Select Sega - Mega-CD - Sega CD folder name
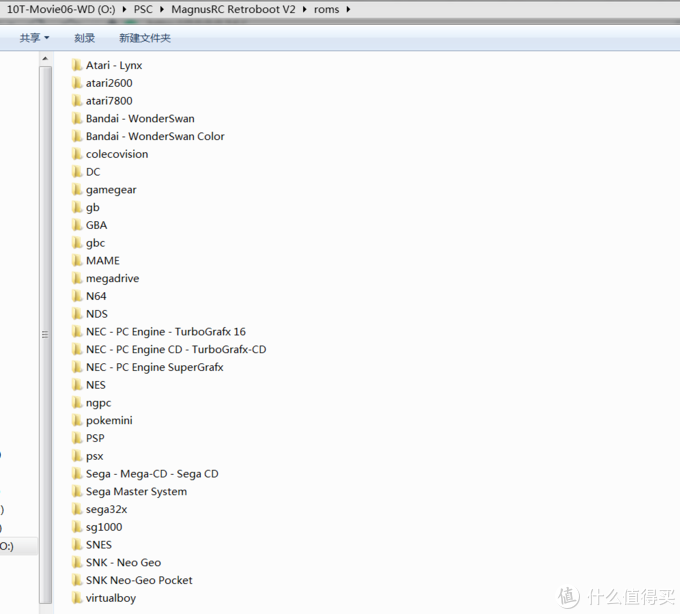 coord(152,474)
